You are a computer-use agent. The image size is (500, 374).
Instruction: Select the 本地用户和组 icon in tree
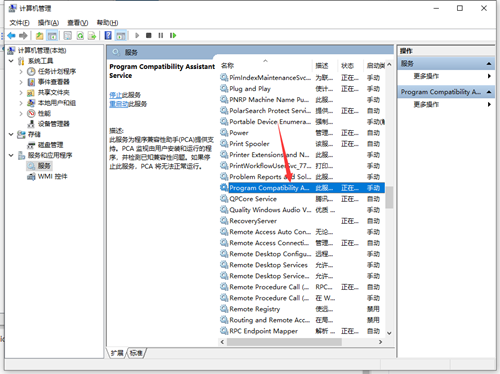(x=31, y=103)
